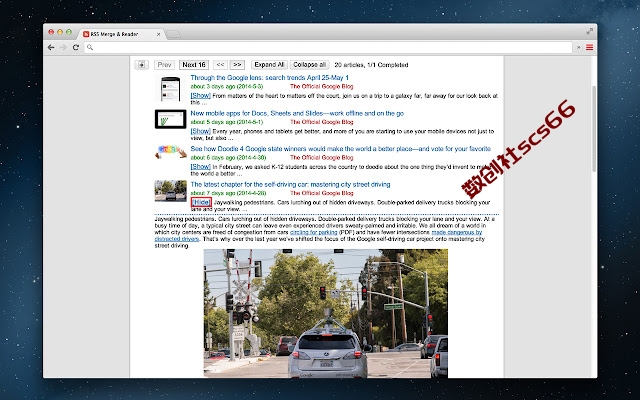Click the address bar input field
Screen dimensions: 640x400
[x=329, y=47]
